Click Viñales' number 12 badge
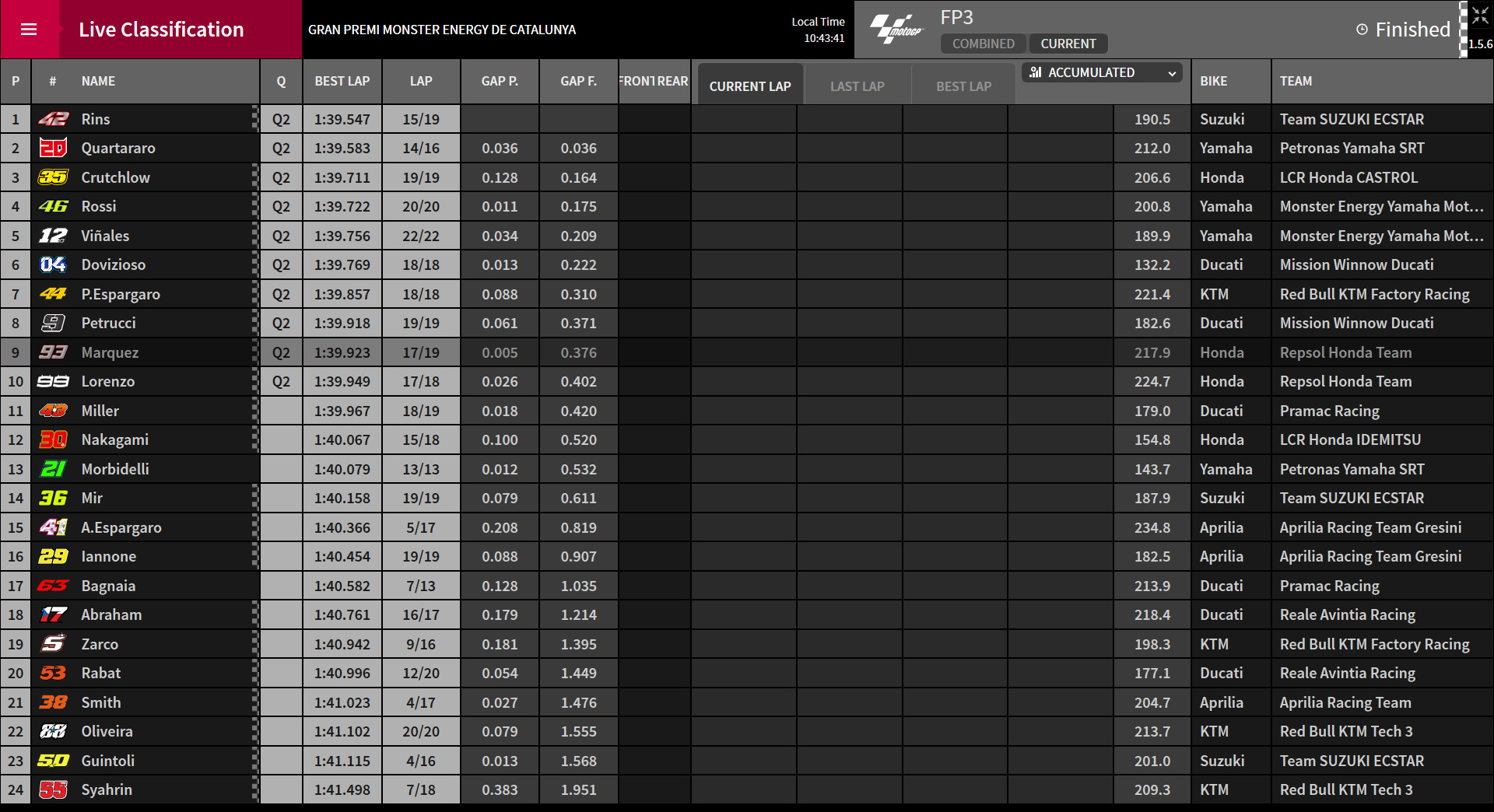The image size is (1494, 812). tap(54, 236)
